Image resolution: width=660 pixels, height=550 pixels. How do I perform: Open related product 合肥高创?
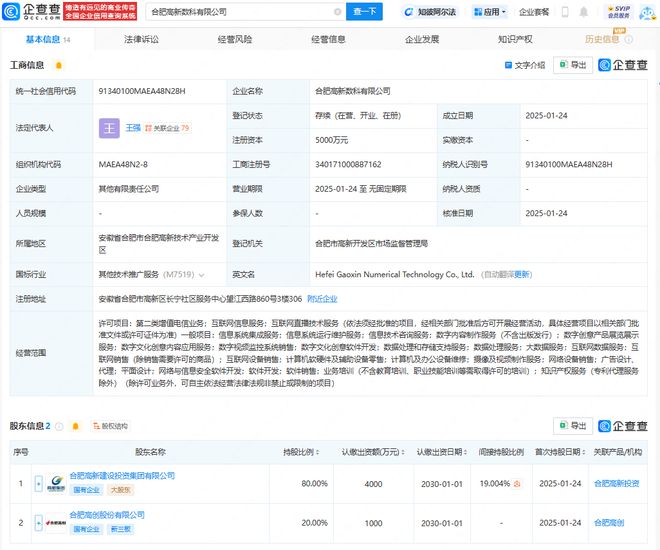coord(609,523)
